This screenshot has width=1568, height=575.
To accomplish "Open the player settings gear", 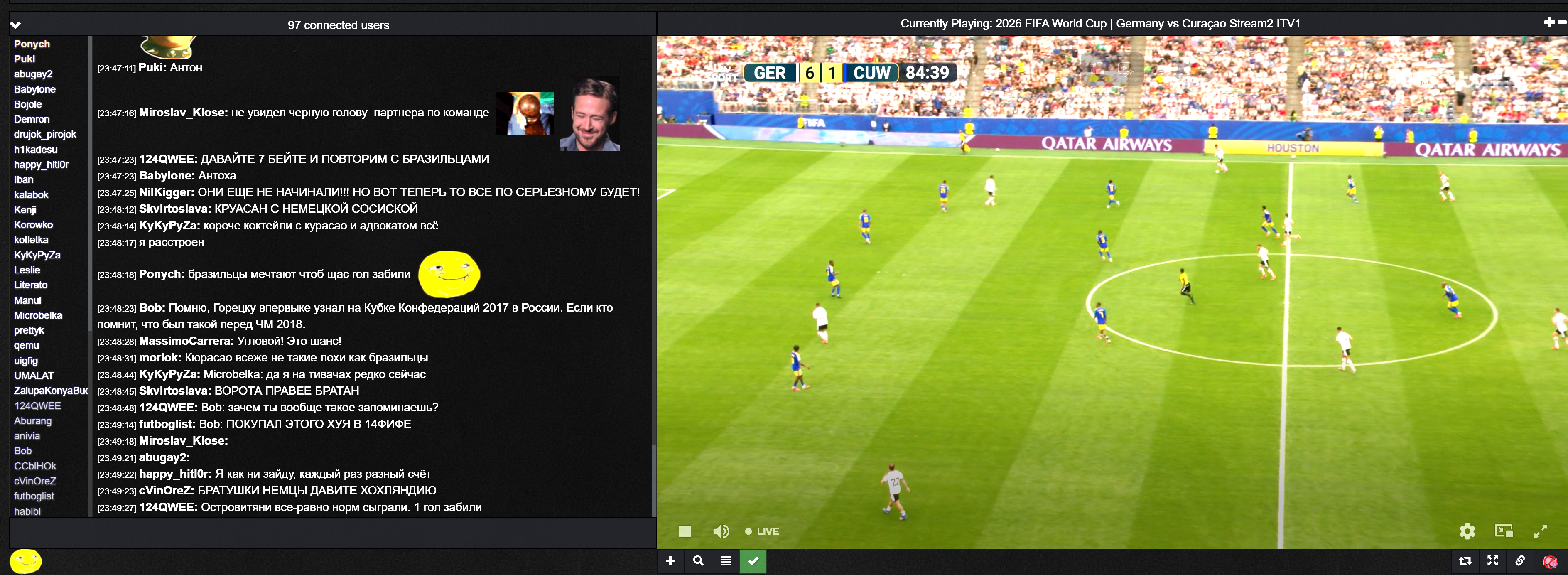I will [1467, 531].
